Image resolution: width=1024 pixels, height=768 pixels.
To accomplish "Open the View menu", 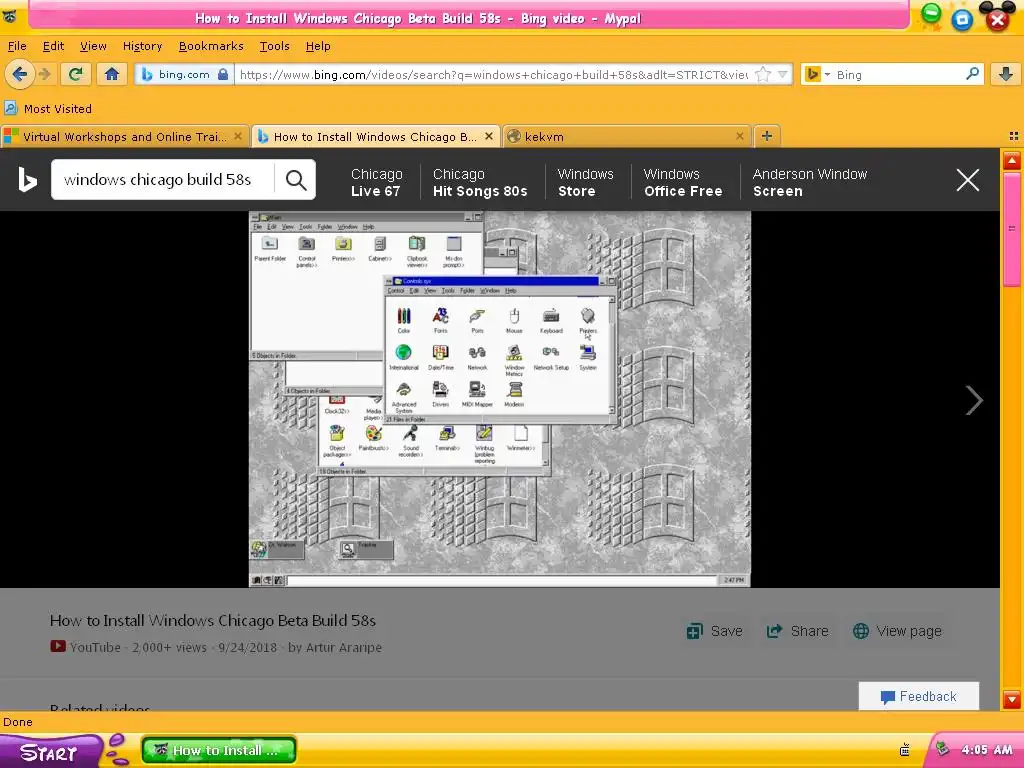I will [x=93, y=46].
